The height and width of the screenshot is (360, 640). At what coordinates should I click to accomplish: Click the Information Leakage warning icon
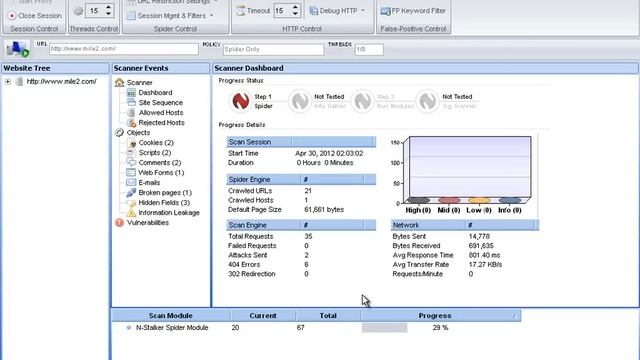[x=131, y=213]
